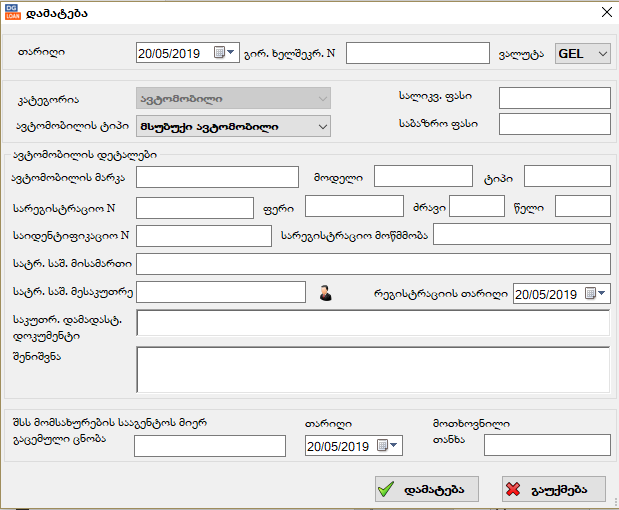Click the მოთხოვნილი თანხა amount field
This screenshot has height=510, width=619.
tap(546, 445)
